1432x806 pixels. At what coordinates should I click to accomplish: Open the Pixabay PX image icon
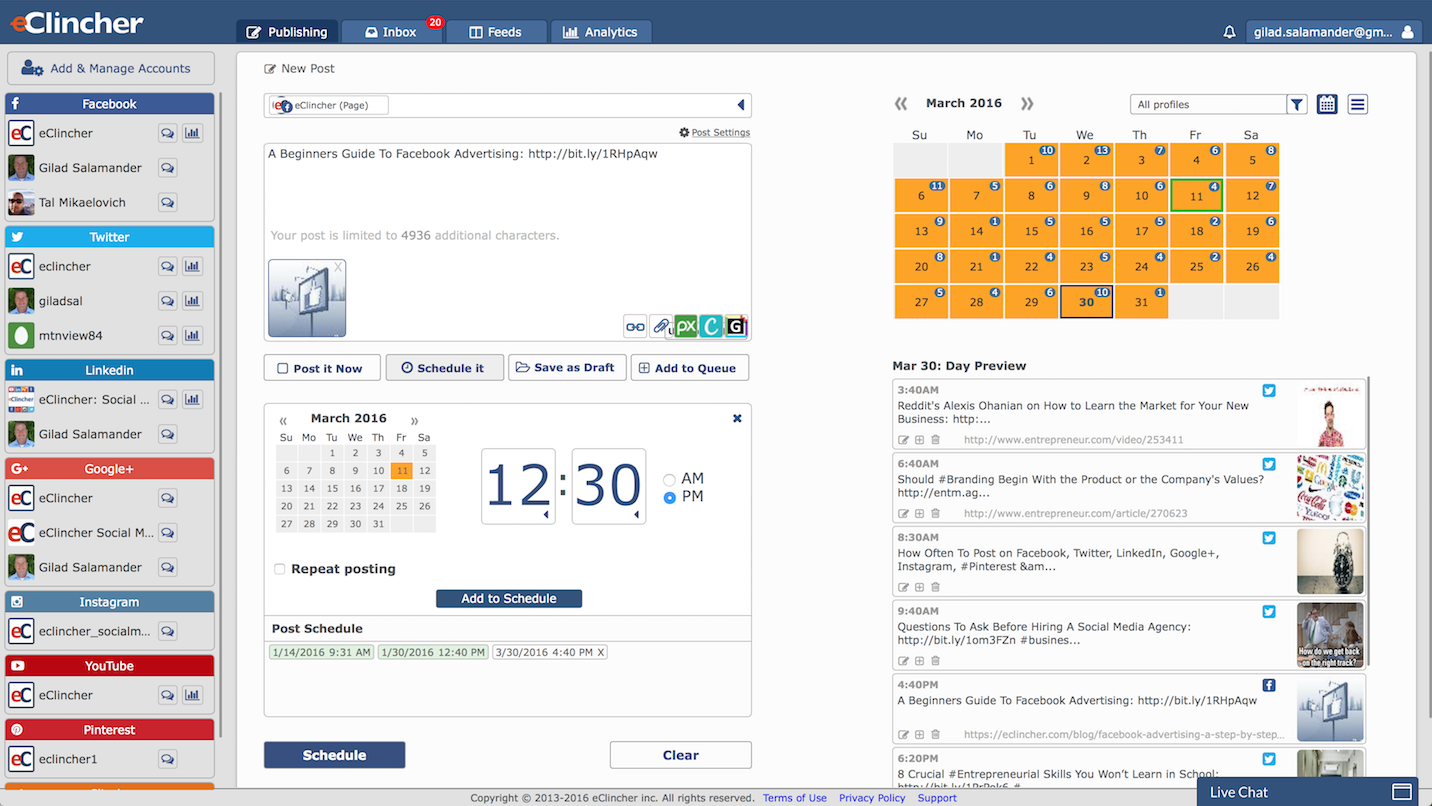pos(686,326)
